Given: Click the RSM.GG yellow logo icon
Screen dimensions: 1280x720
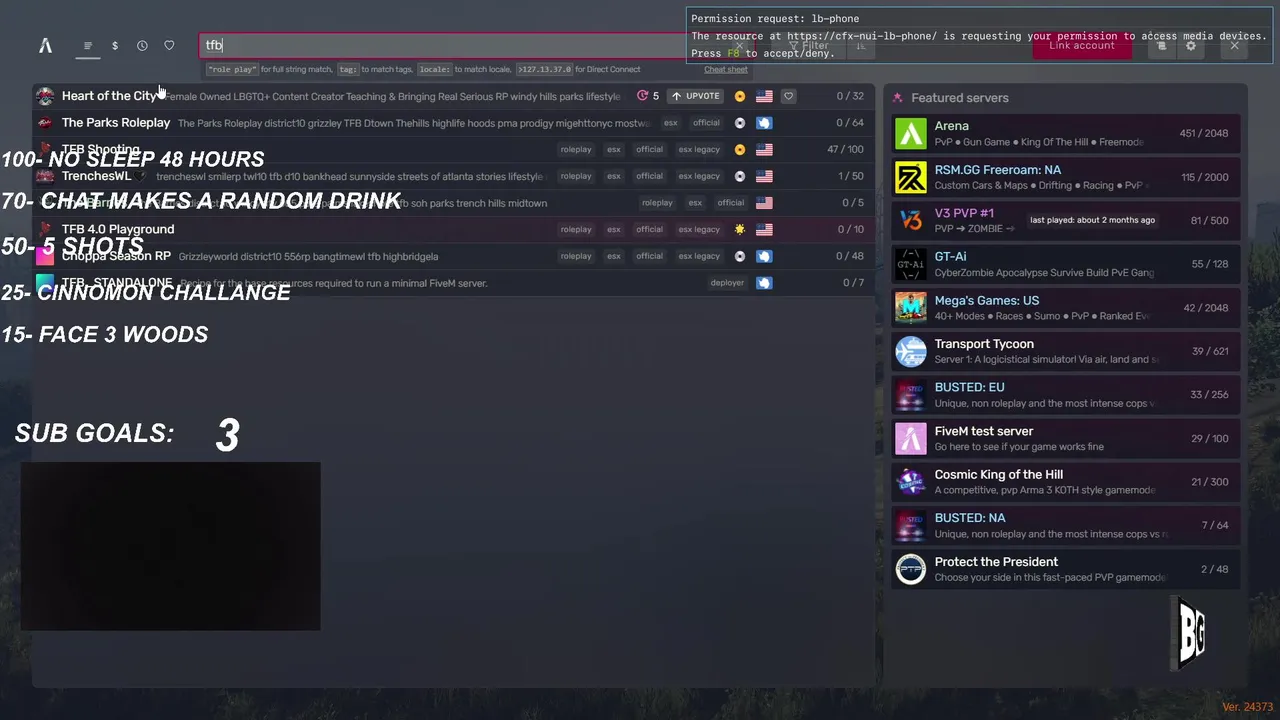Looking at the screenshot, I should coord(911,177).
